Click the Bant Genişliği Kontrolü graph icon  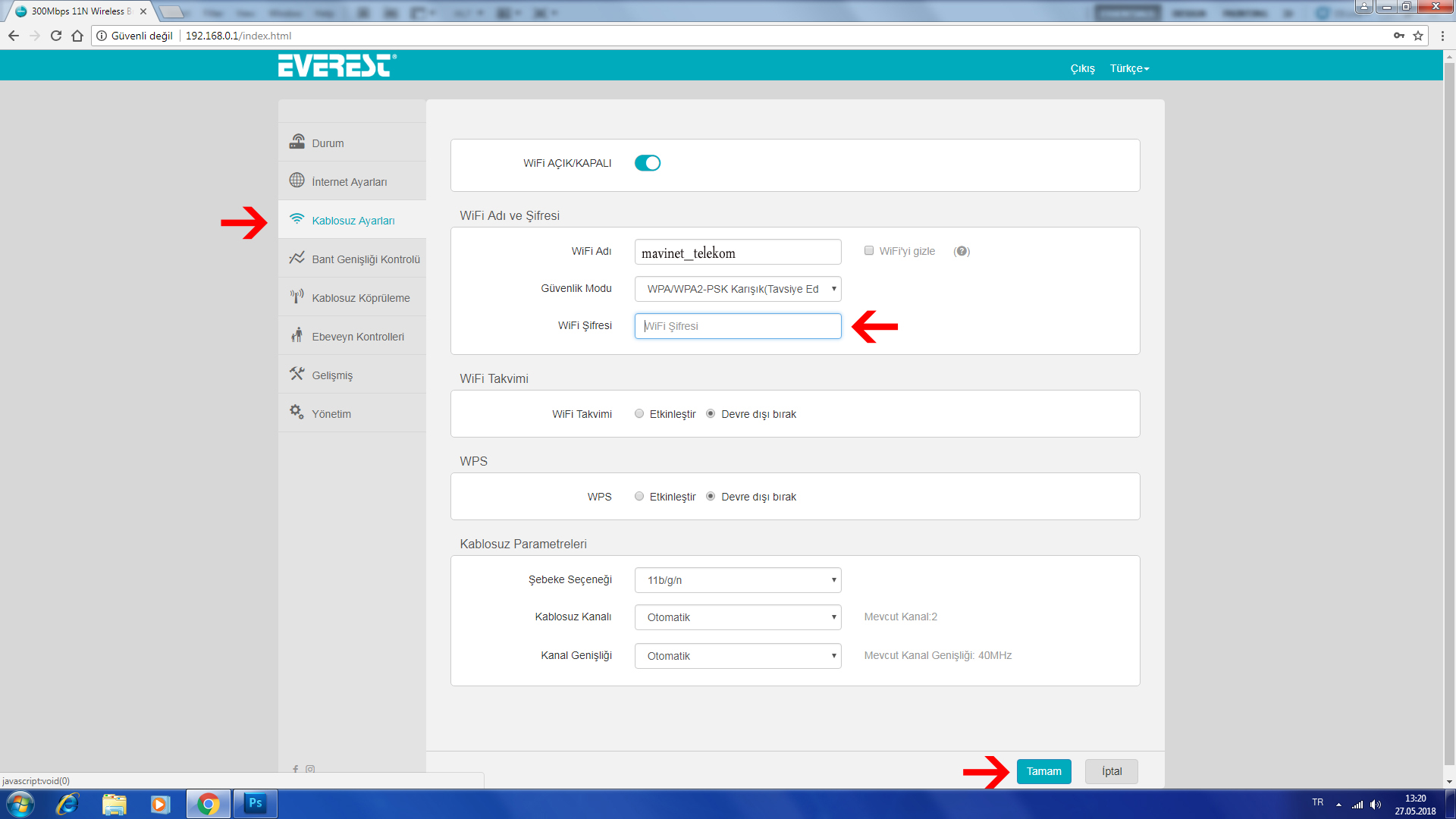(297, 258)
